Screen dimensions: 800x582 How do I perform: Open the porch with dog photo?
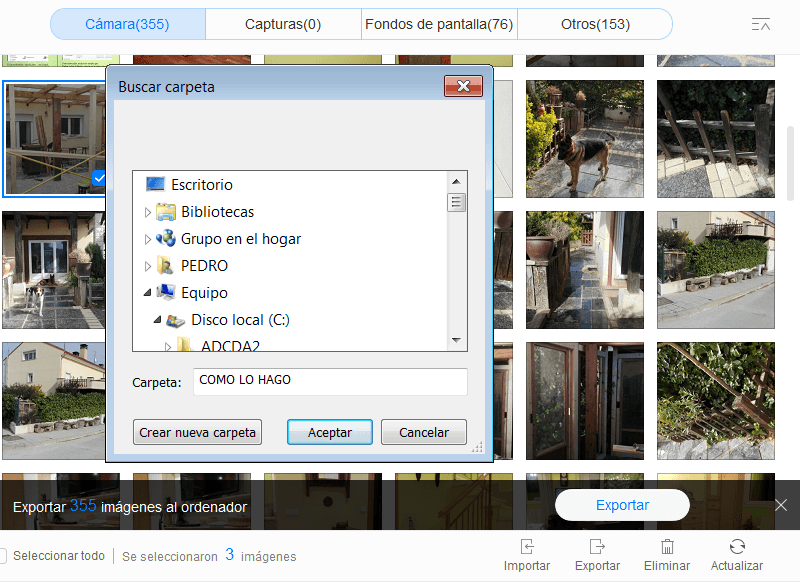[54, 270]
